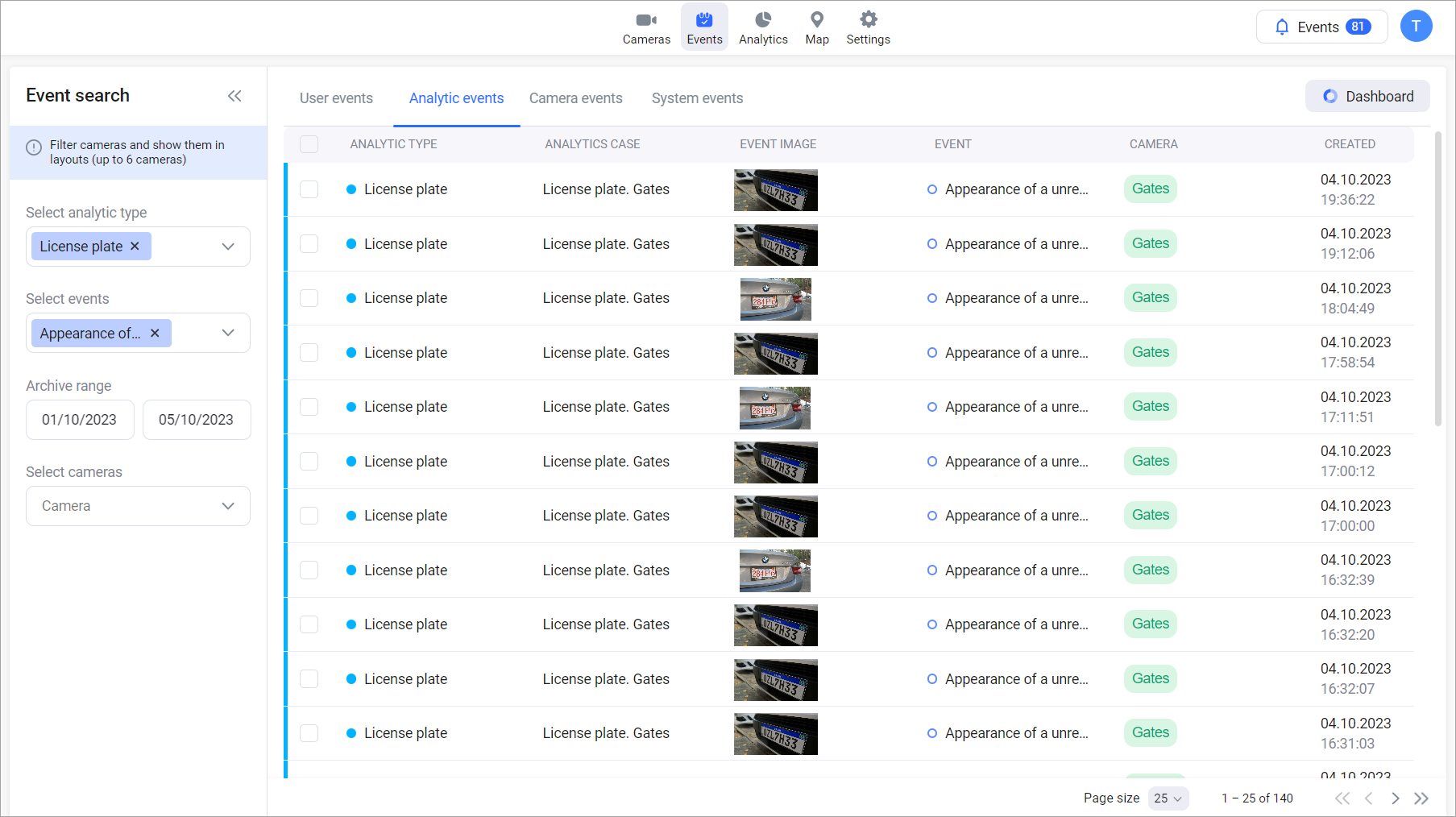Expand the Select analytic type dropdown

228,247
